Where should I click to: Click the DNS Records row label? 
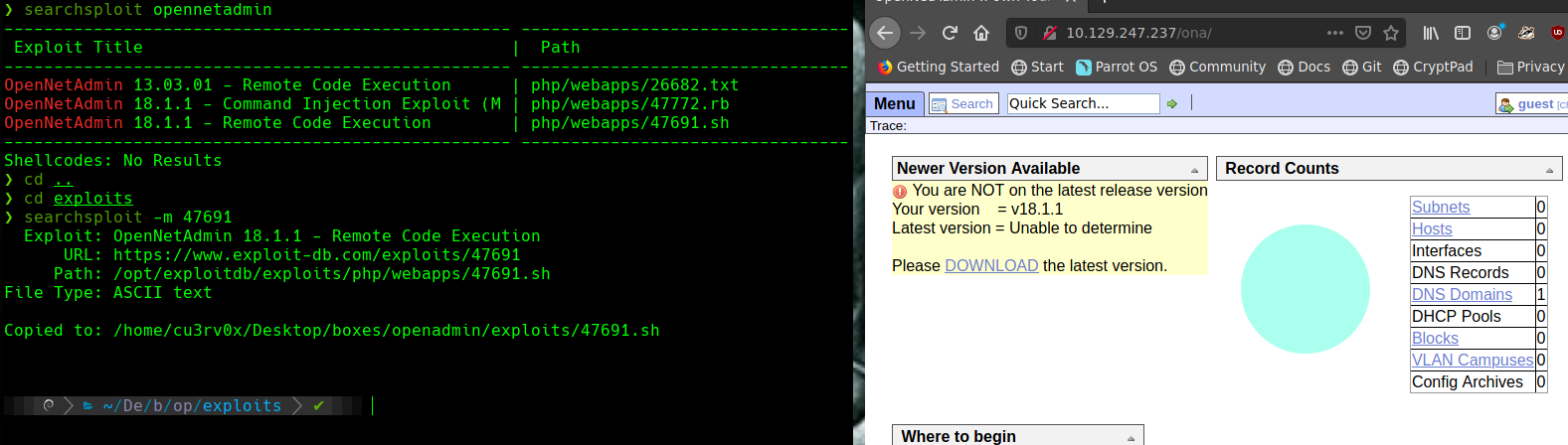tap(1461, 272)
